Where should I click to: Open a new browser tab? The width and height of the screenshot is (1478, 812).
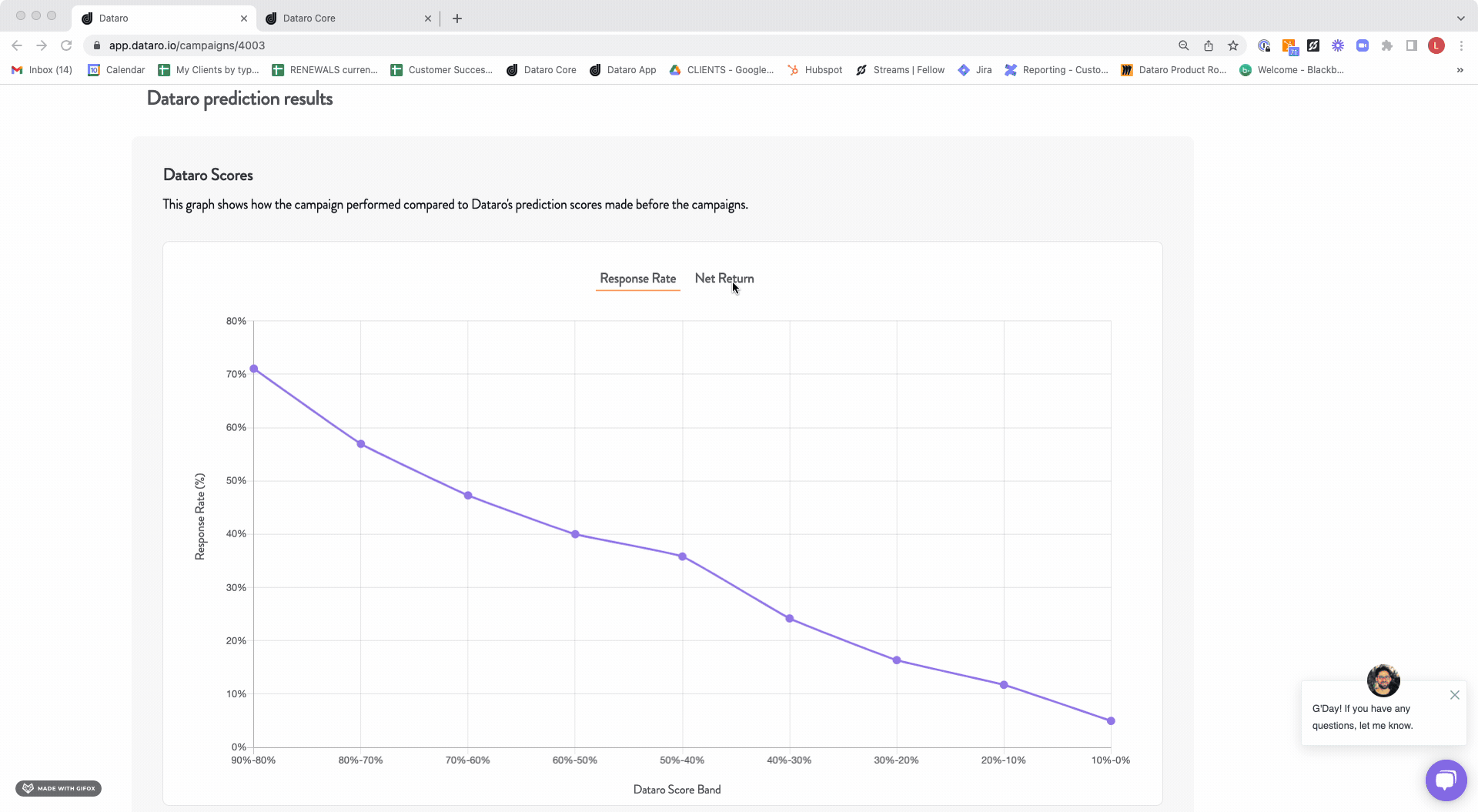coord(457,18)
